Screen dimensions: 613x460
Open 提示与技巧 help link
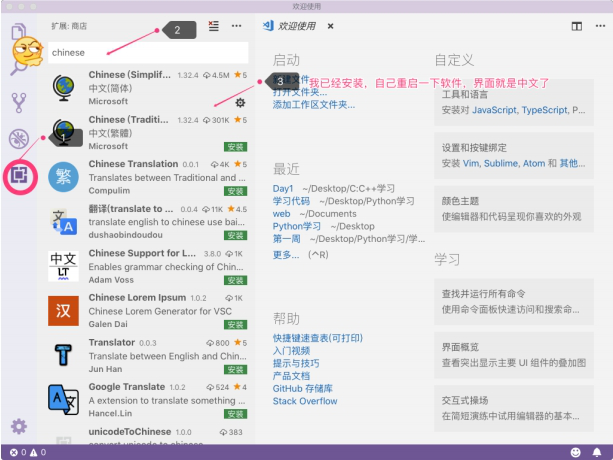(296, 363)
